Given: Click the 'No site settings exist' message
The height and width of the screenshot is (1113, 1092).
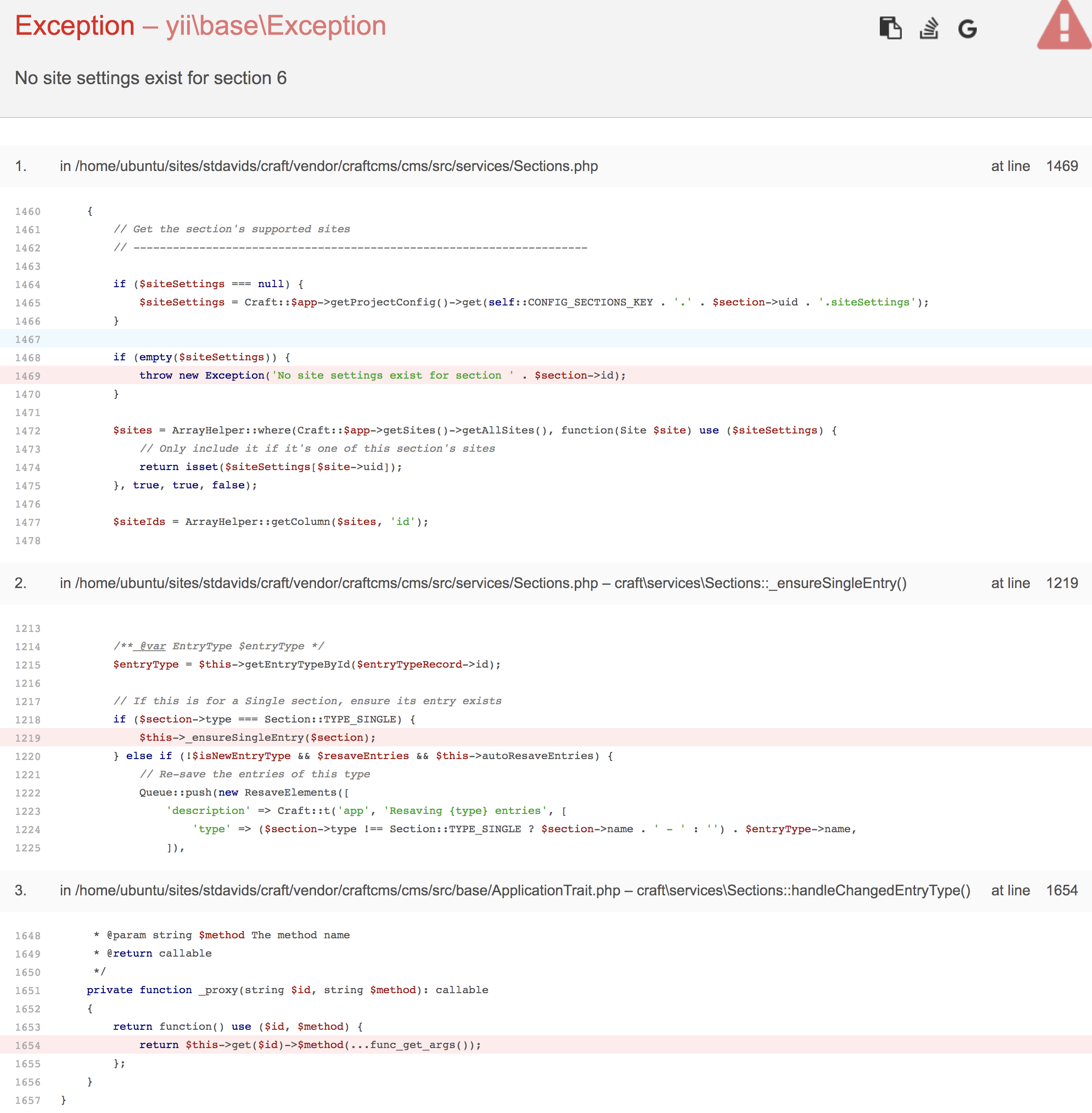Looking at the screenshot, I should 150,78.
